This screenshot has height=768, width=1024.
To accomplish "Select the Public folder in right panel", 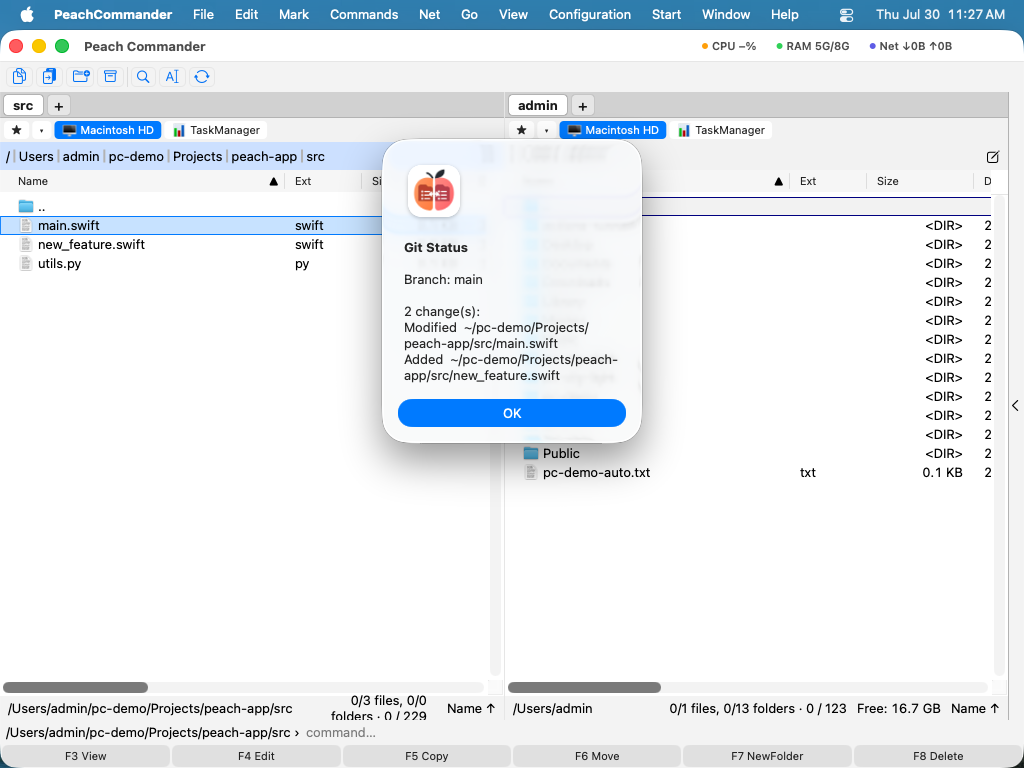I will 749,453.
